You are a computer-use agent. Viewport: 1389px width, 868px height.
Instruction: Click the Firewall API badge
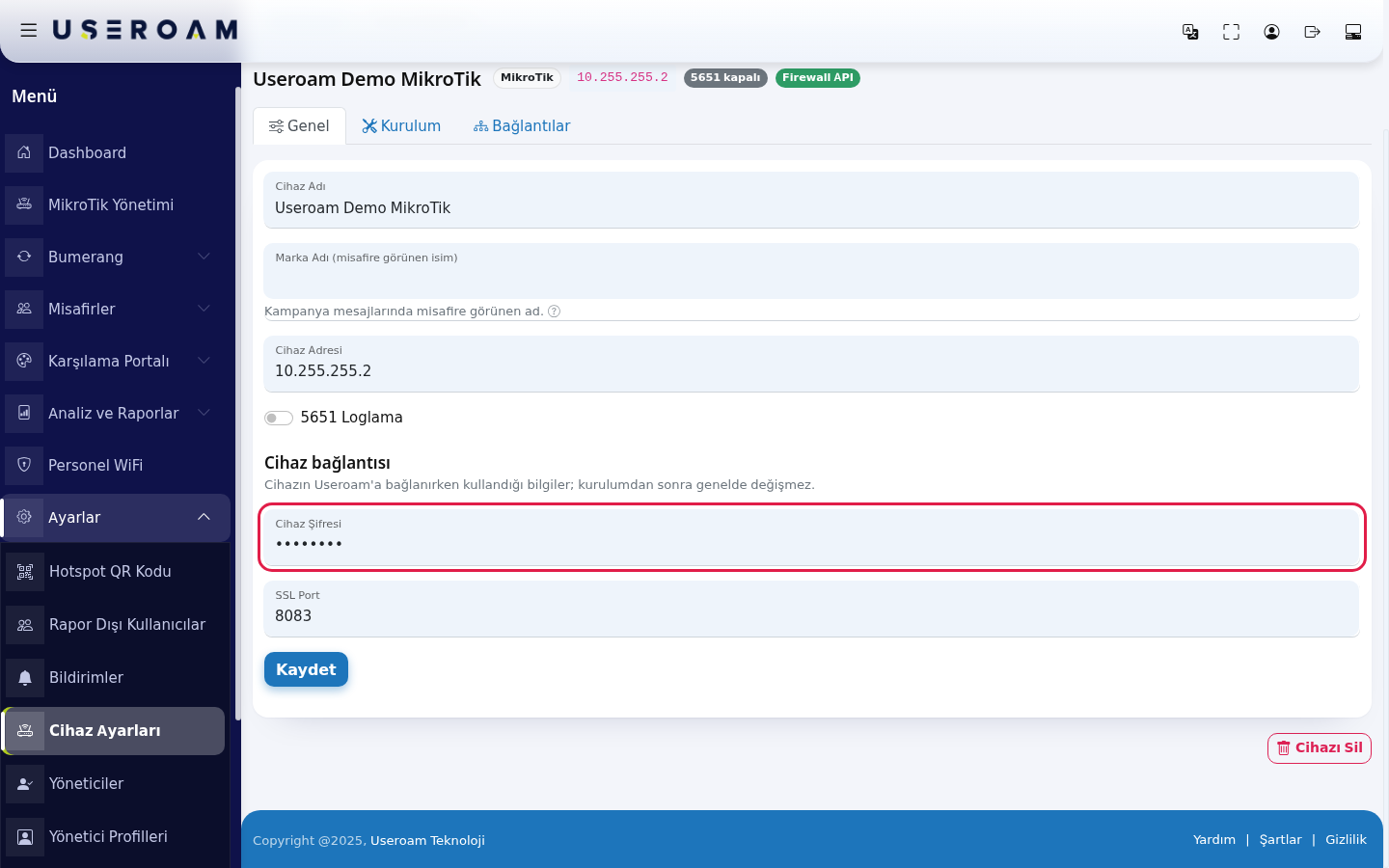[x=818, y=78]
